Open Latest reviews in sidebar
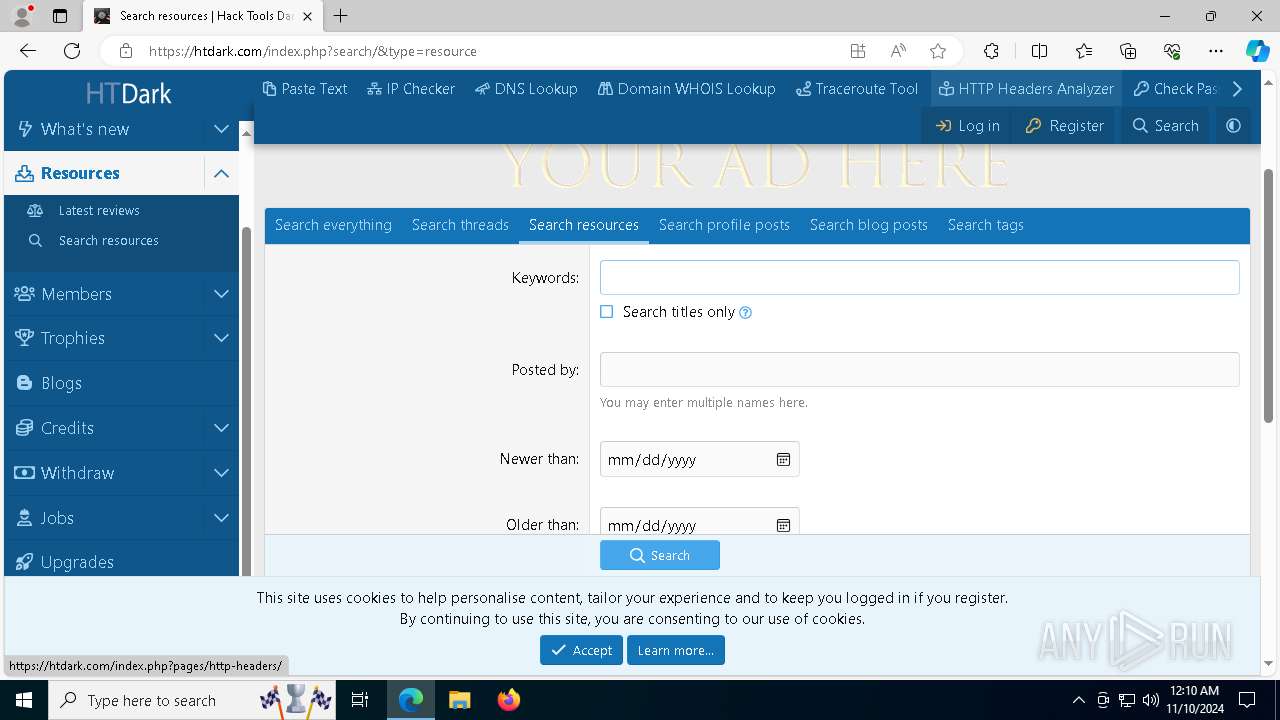The height and width of the screenshot is (720, 1280). [99, 210]
